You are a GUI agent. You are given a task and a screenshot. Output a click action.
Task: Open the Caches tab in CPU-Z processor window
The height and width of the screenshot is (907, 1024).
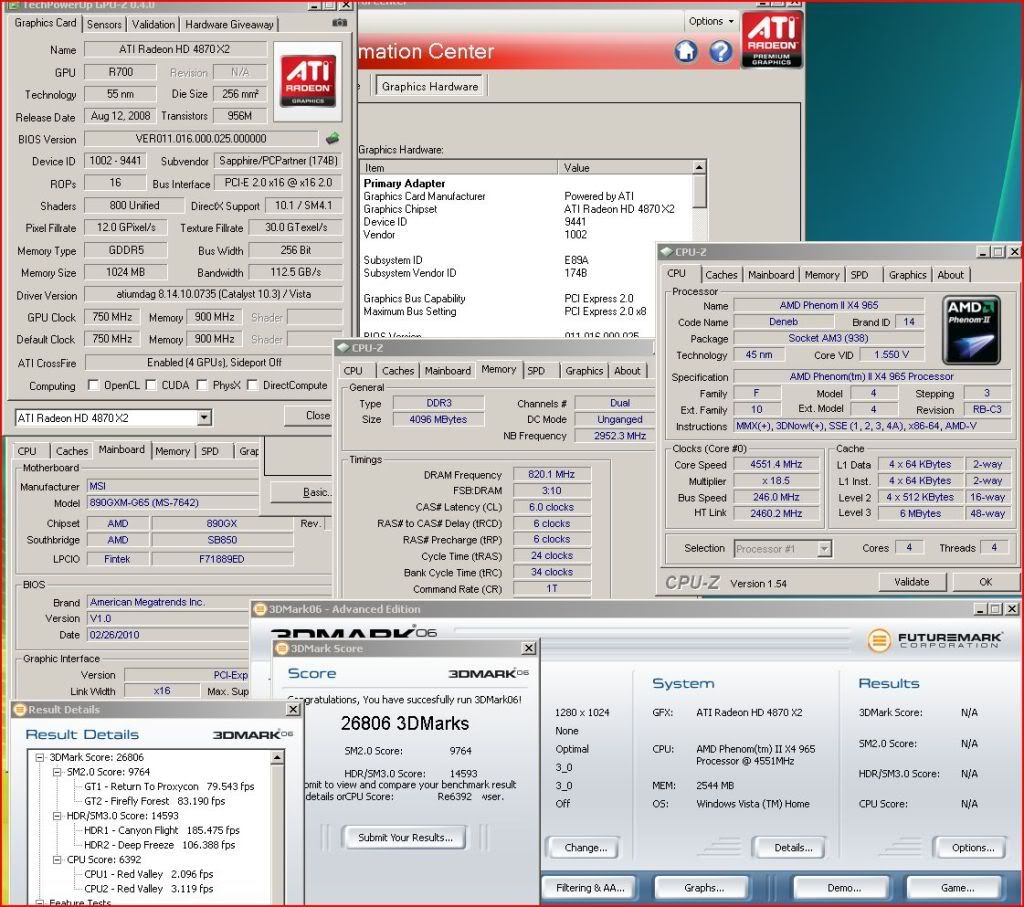click(721, 274)
